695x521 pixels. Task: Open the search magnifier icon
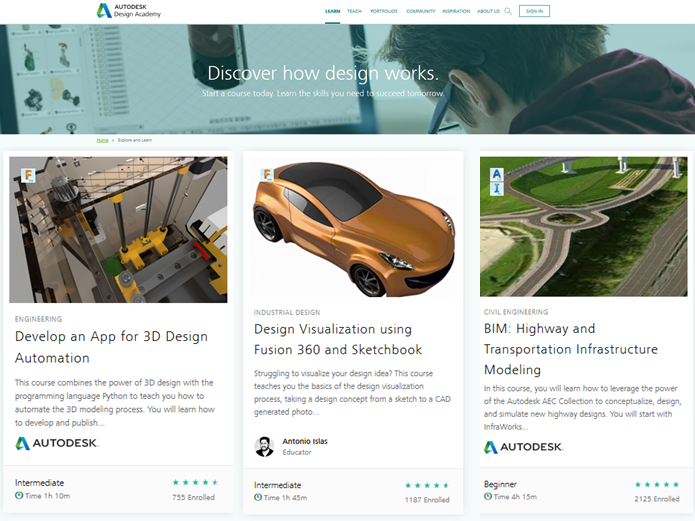(x=508, y=11)
